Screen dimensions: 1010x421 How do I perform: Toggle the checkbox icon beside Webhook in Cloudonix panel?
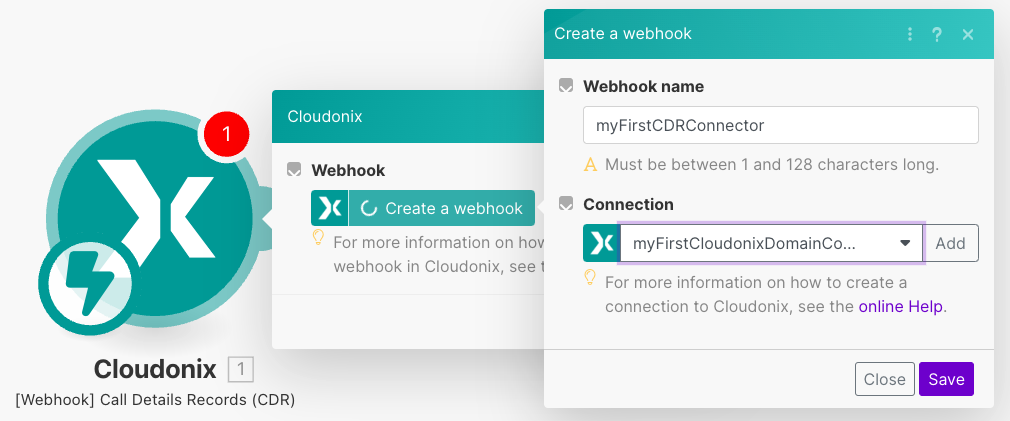(x=294, y=170)
